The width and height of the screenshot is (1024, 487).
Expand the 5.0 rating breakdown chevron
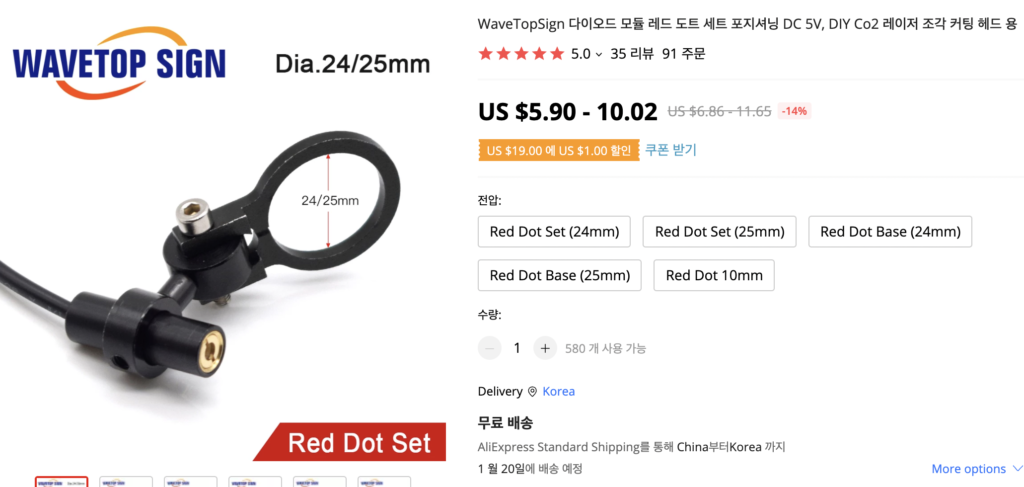599,55
